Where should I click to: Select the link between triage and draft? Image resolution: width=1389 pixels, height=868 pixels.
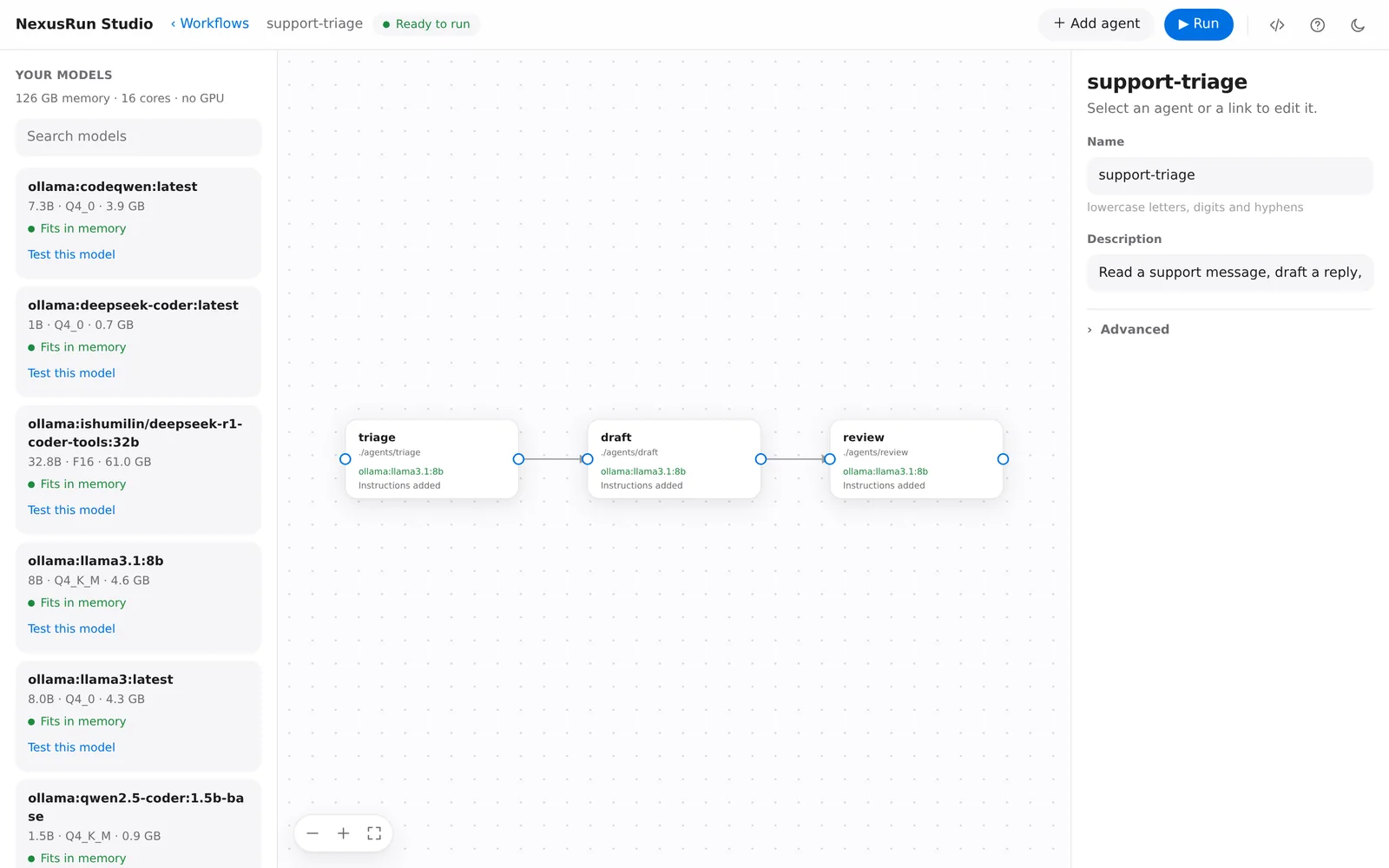(553, 459)
